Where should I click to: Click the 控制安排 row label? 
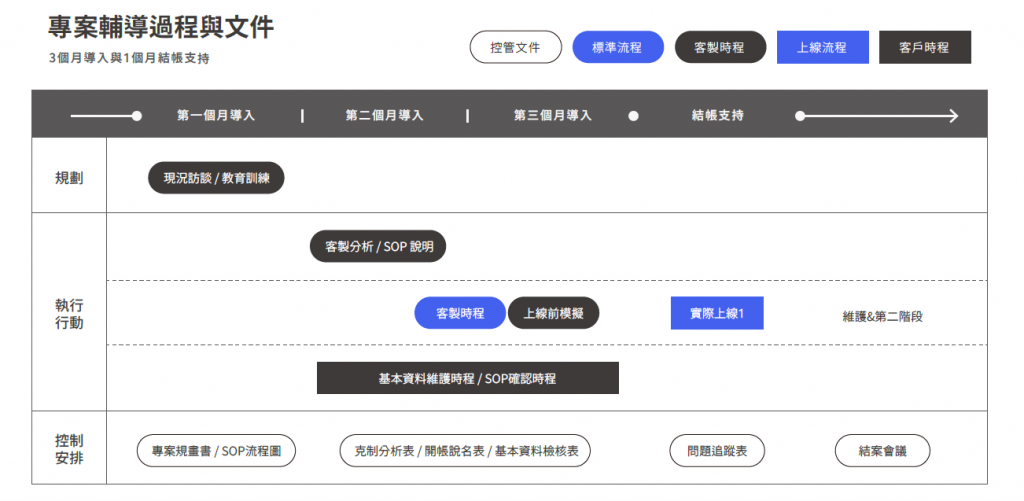pos(69,449)
